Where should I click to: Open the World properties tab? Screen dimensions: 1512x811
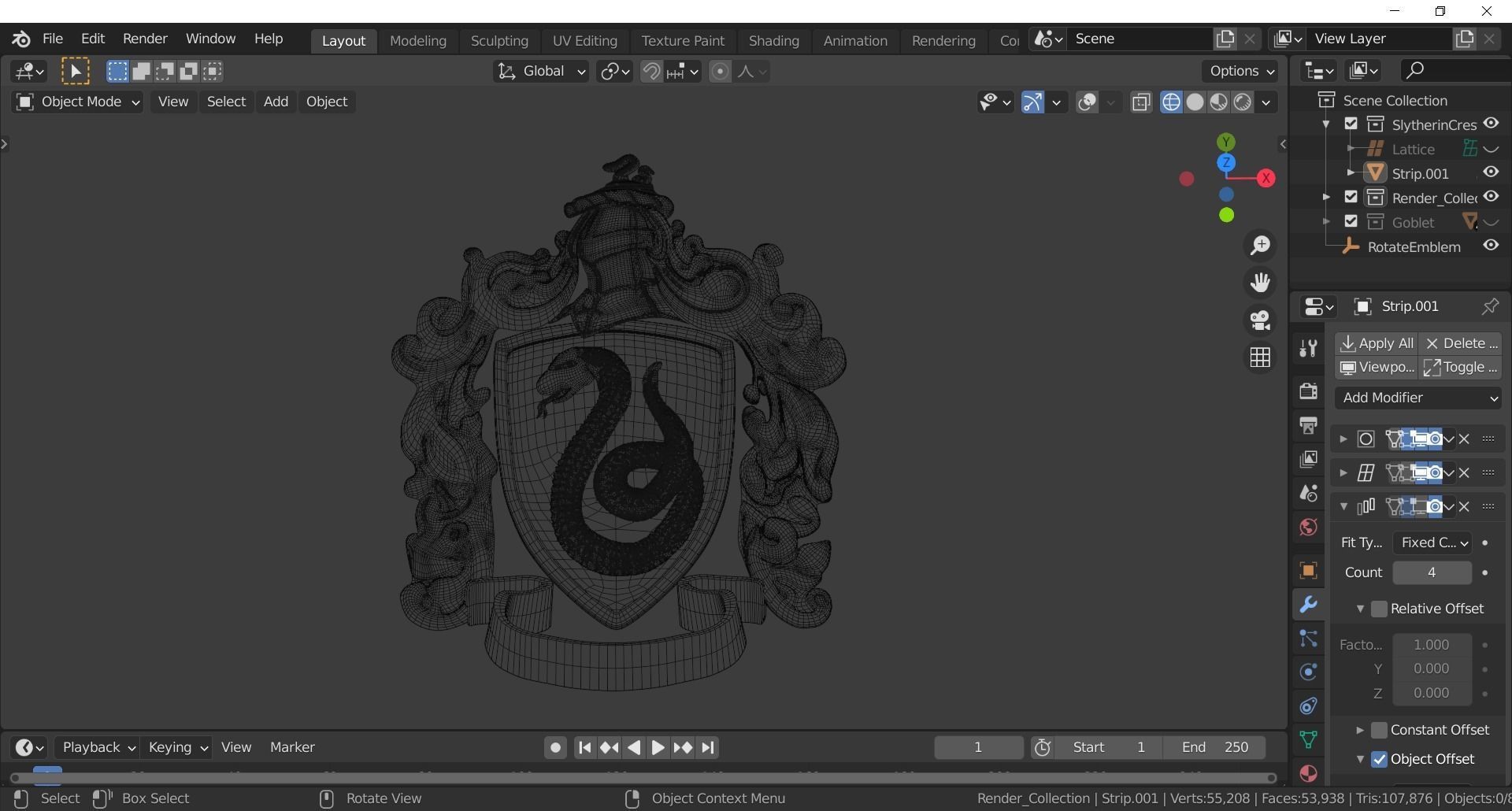point(1308,527)
